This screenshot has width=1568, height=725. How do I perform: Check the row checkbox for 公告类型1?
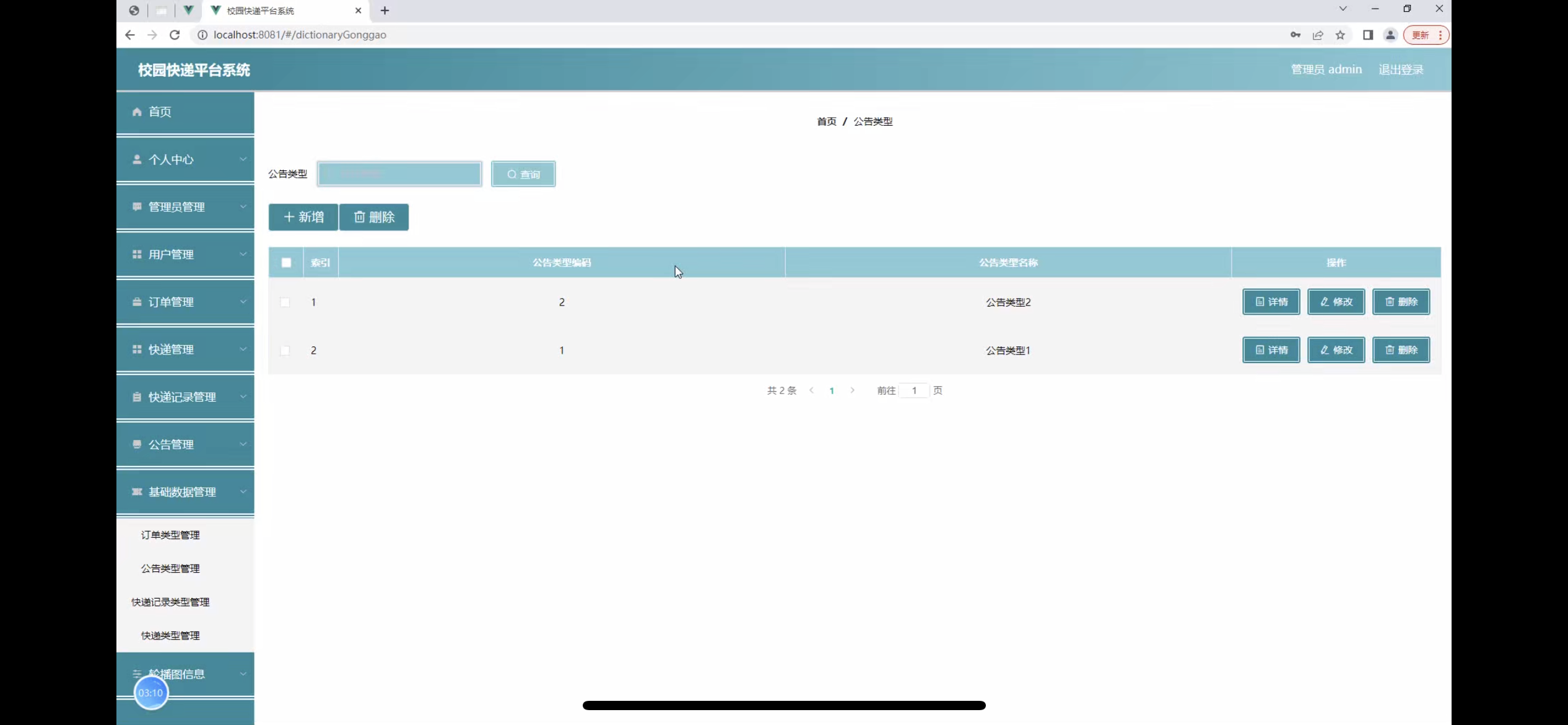click(285, 351)
